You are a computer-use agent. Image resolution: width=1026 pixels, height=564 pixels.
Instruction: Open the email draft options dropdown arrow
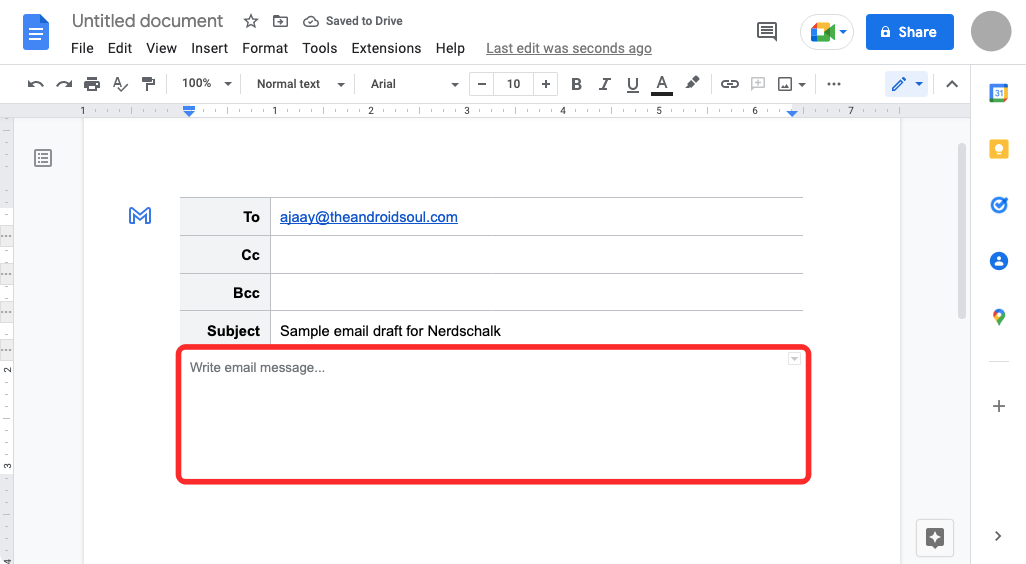[x=794, y=359]
